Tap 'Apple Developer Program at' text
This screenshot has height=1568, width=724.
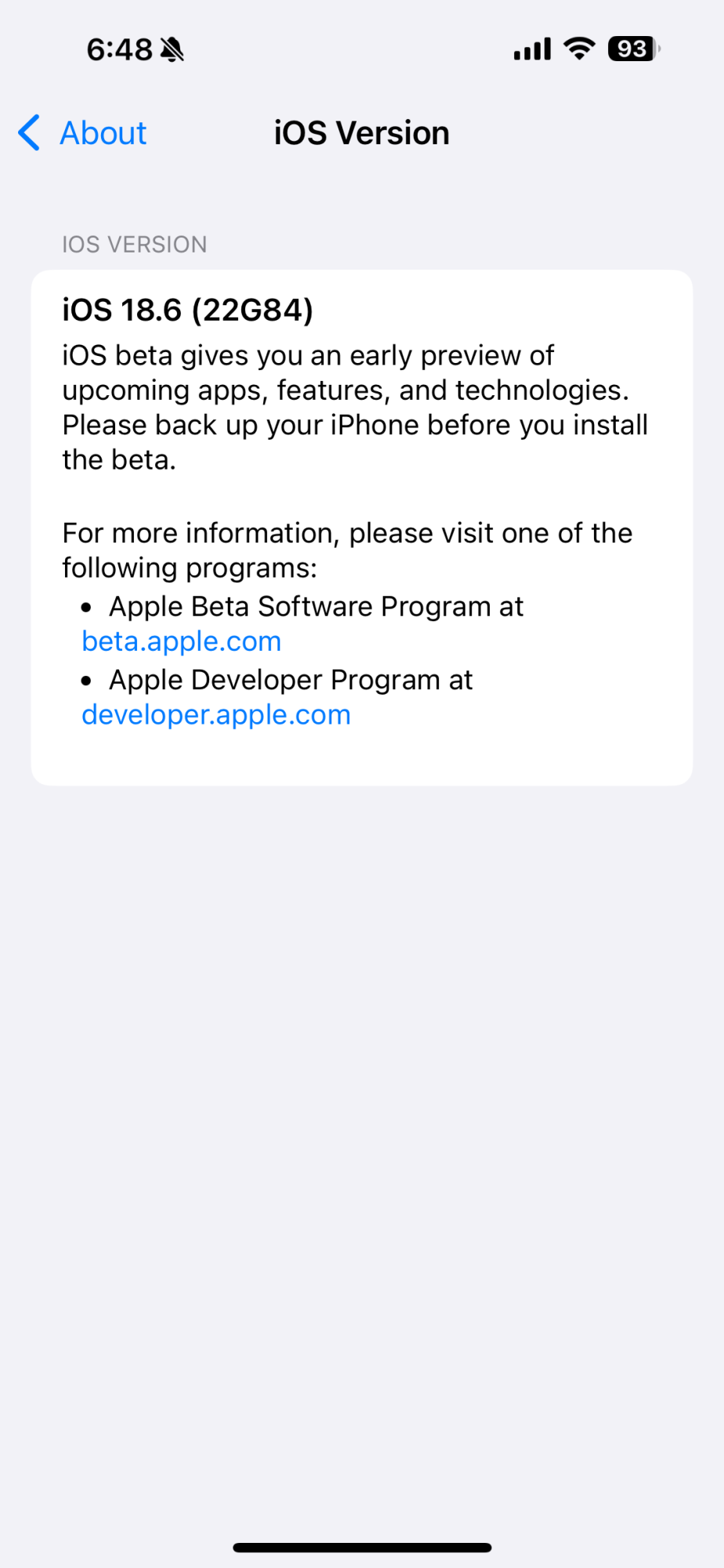pyautogui.click(x=291, y=681)
